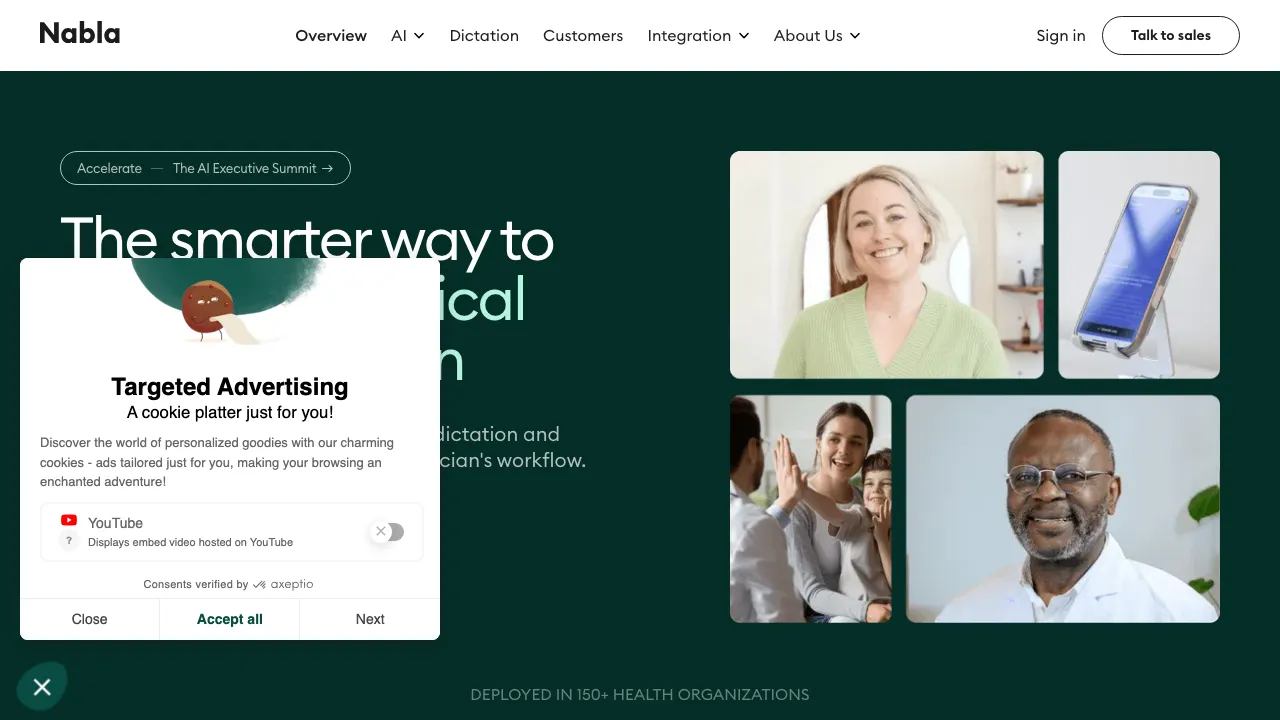This screenshot has width=1280, height=720.
Task: Click the Talk to sales button
Action: pyautogui.click(x=1171, y=35)
